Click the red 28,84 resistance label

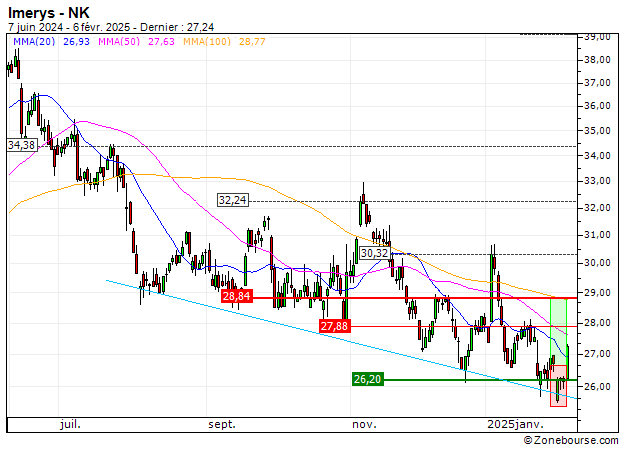click(x=237, y=296)
